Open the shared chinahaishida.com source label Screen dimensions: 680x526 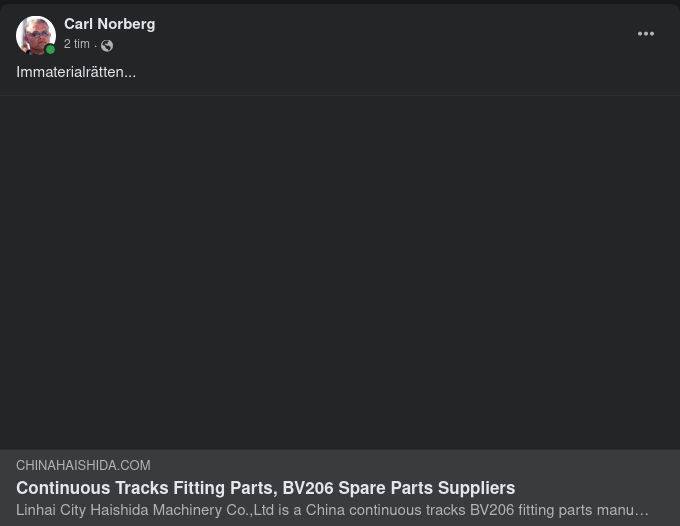coord(83,466)
